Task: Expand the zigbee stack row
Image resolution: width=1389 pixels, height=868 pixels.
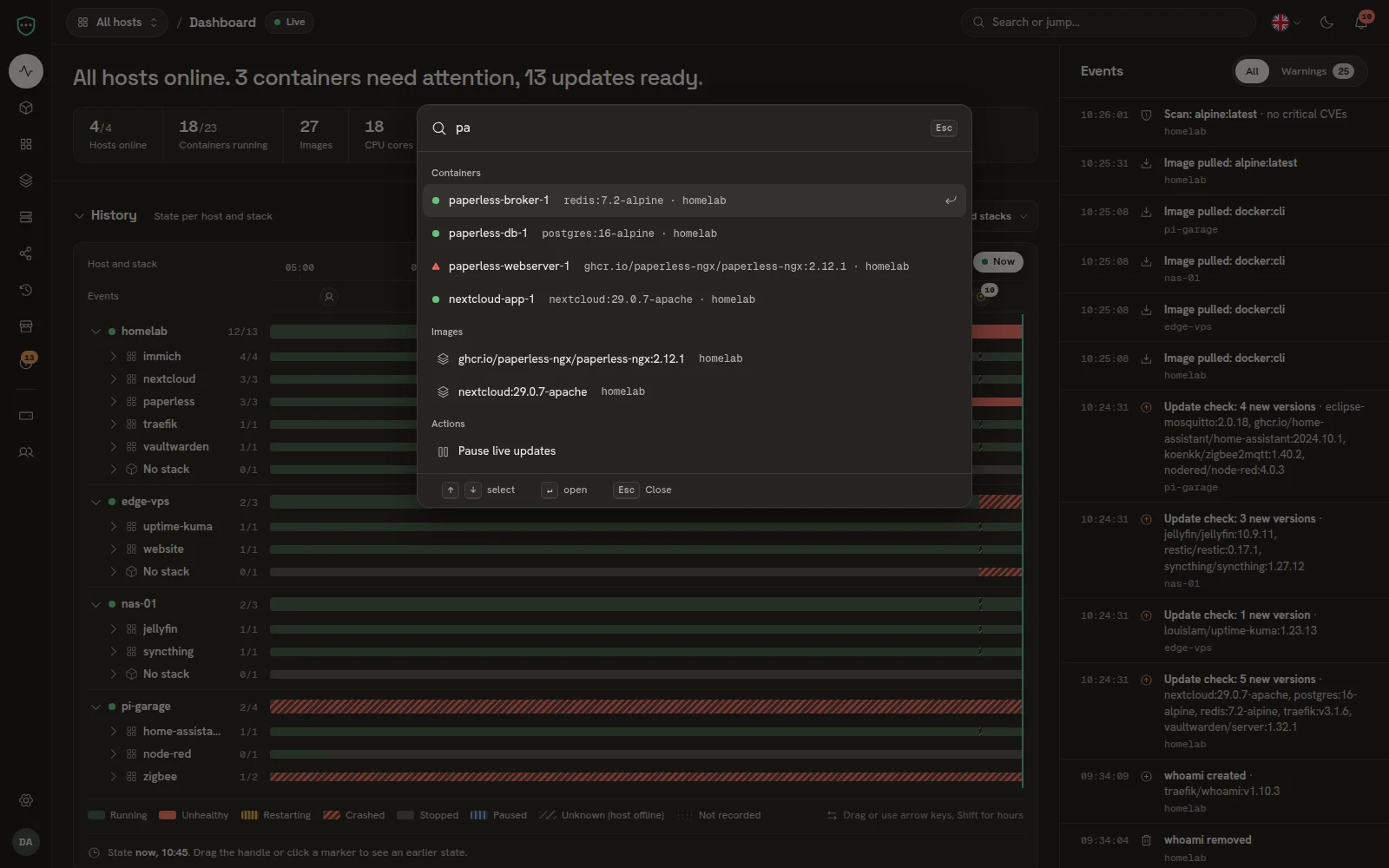Action: (x=113, y=777)
